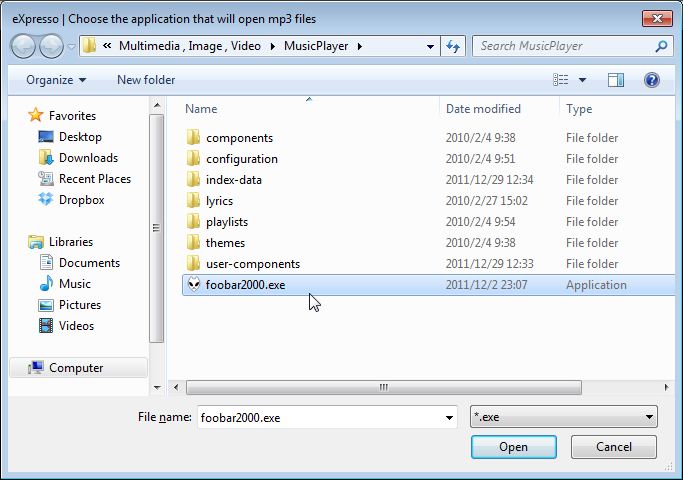Image resolution: width=683 pixels, height=480 pixels.
Task: Click the Refresh button in the address bar
Action: pyautogui.click(x=453, y=46)
